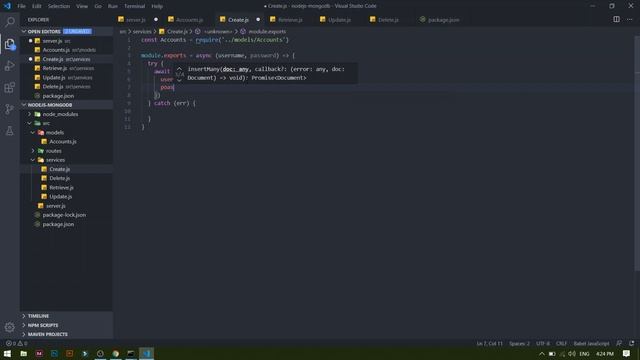
Task: Open the View menu
Action: (x=82, y=6)
